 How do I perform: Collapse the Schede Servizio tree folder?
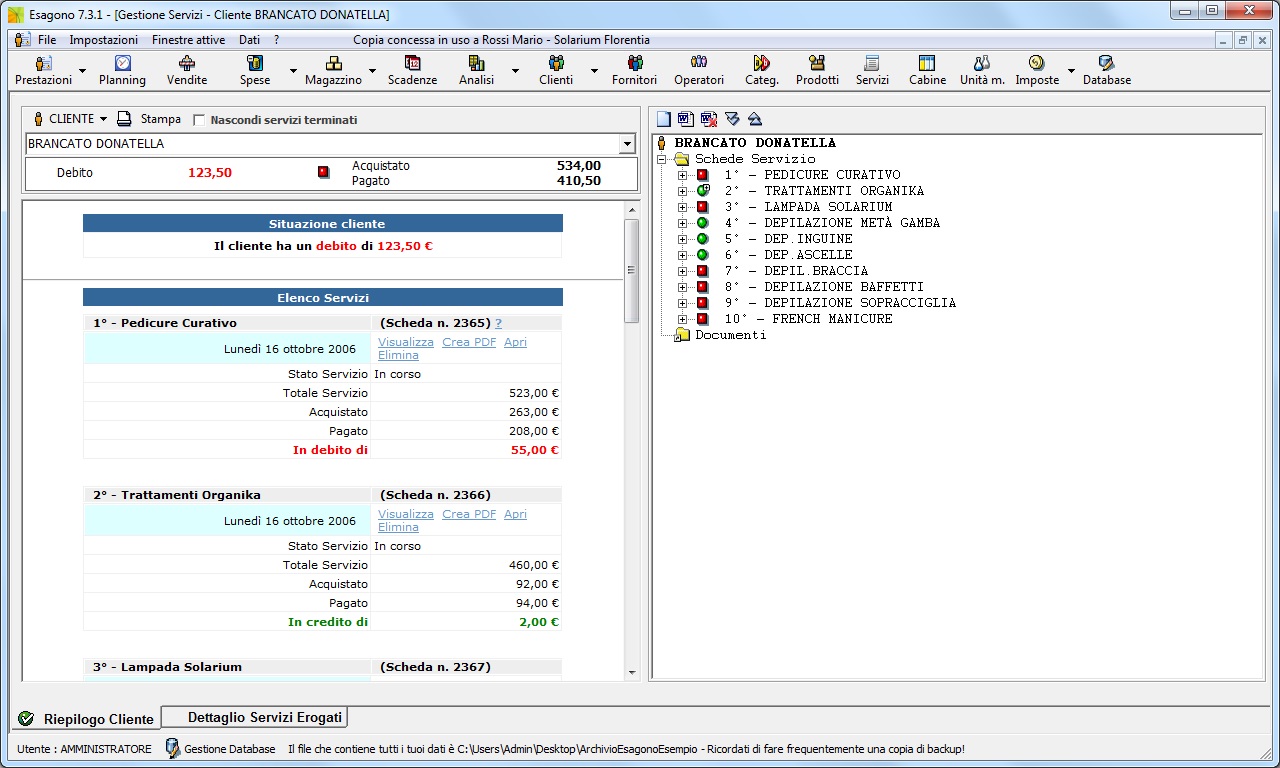(662, 159)
